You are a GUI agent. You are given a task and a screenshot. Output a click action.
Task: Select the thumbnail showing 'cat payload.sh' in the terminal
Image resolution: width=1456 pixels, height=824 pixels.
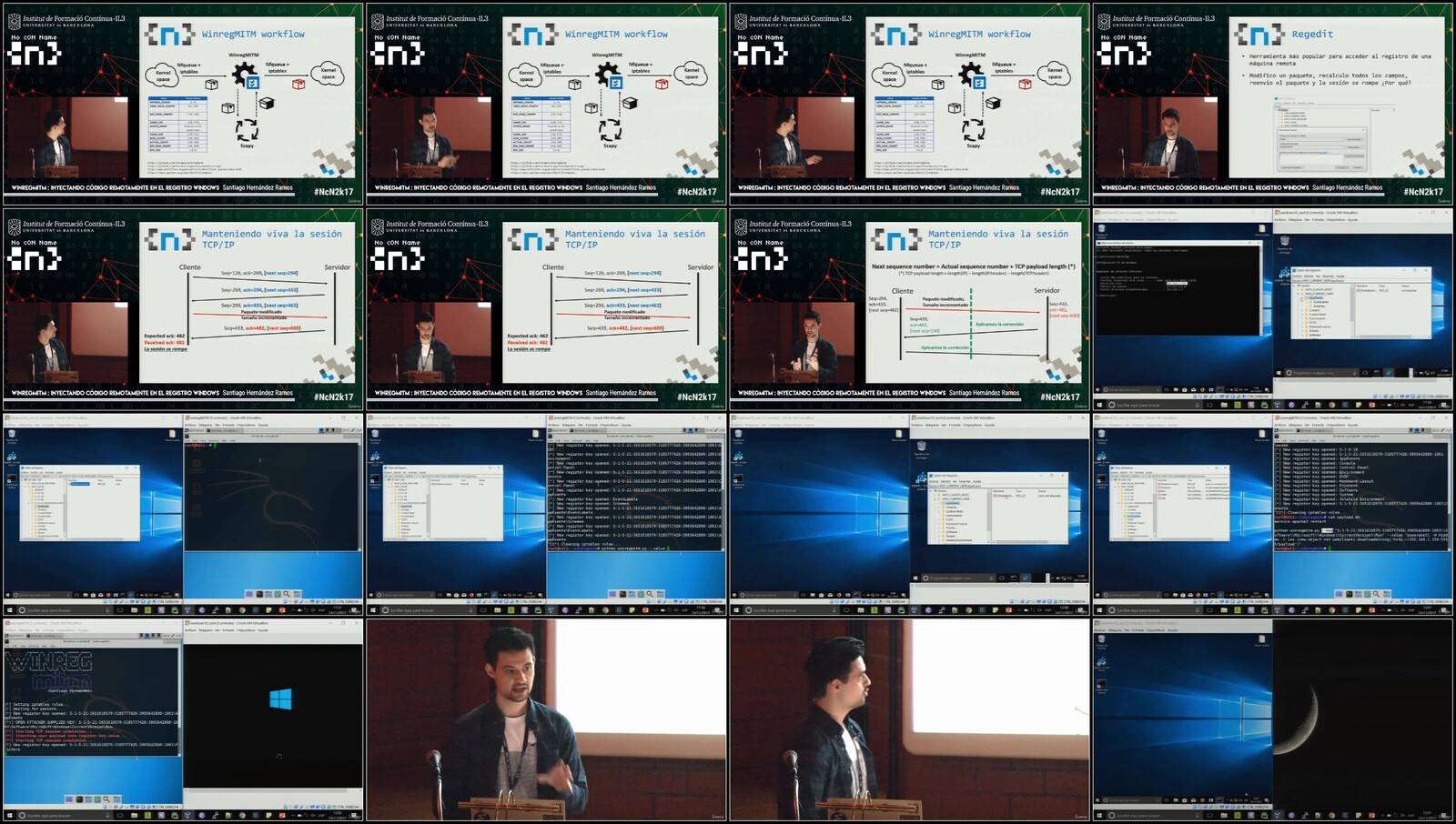point(1273,515)
